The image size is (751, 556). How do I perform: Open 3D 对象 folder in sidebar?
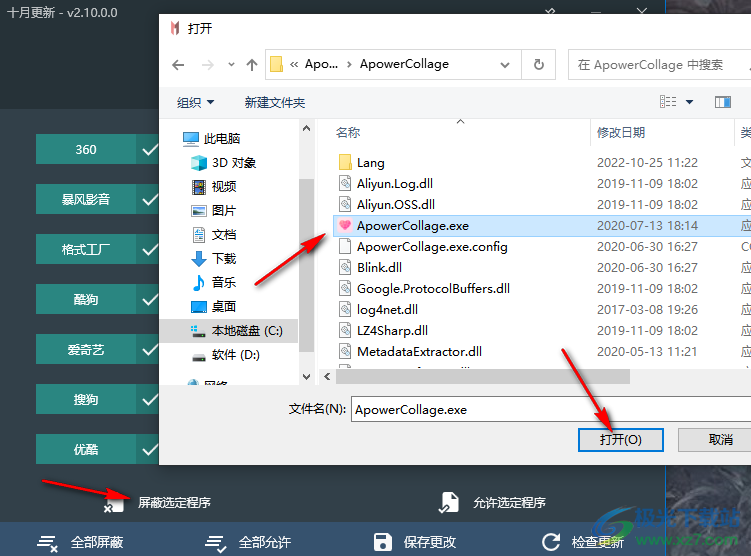click(224, 163)
